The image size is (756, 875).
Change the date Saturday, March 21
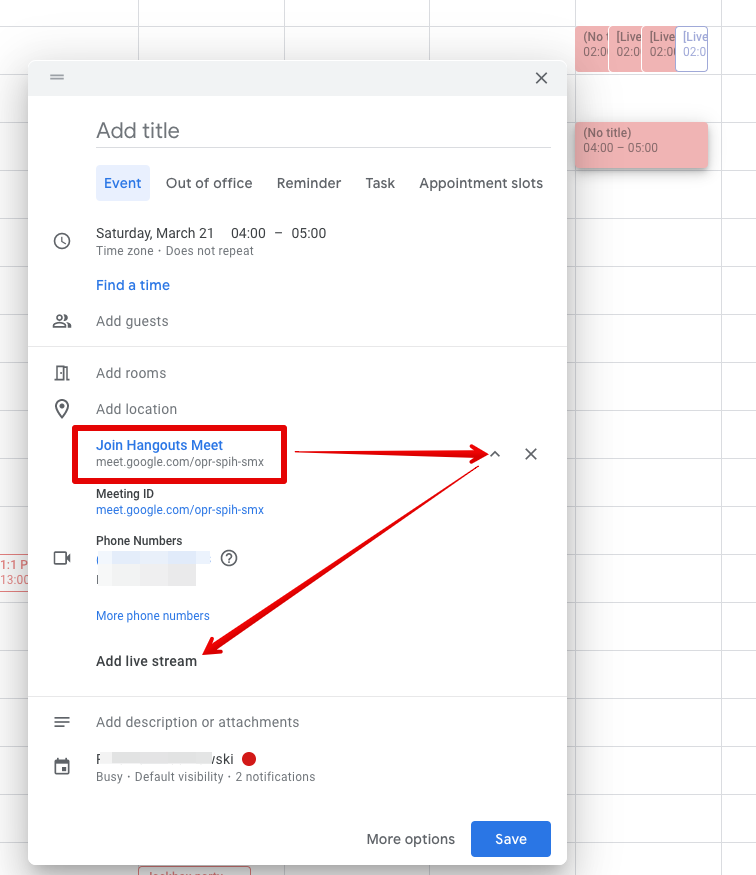pyautogui.click(x=155, y=233)
